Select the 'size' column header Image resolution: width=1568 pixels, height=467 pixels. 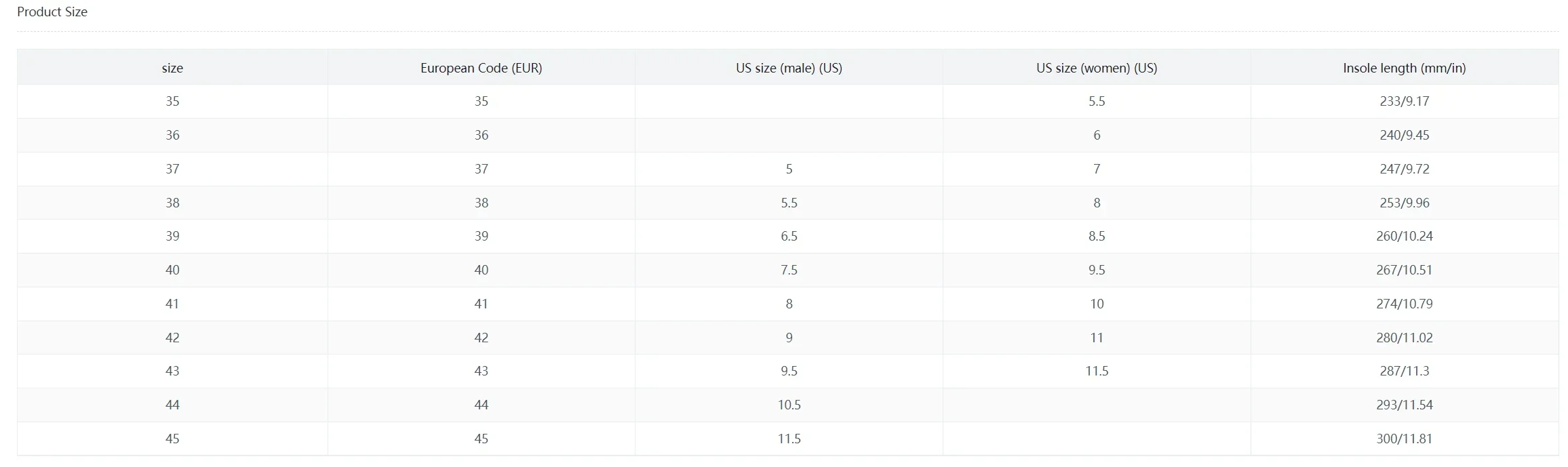pos(172,68)
